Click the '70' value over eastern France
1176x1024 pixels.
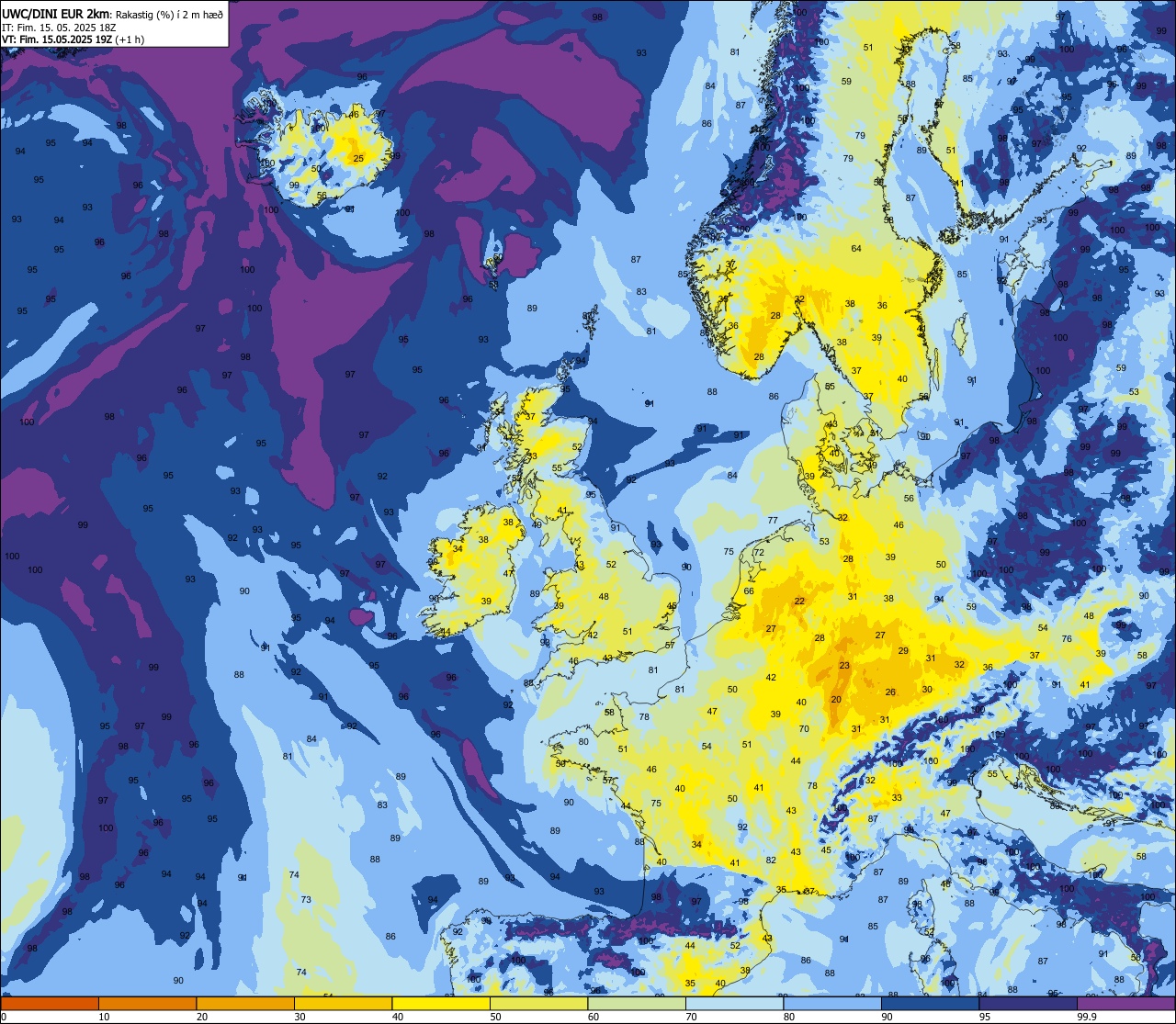pyautogui.click(x=804, y=729)
